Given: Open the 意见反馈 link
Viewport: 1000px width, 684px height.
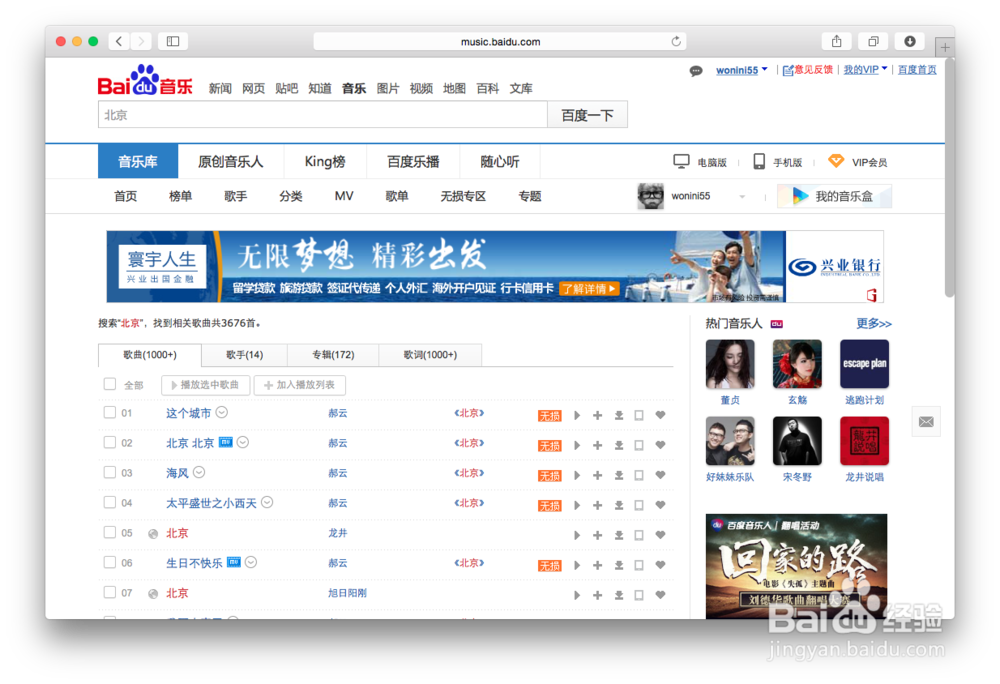Looking at the screenshot, I should coord(808,69).
